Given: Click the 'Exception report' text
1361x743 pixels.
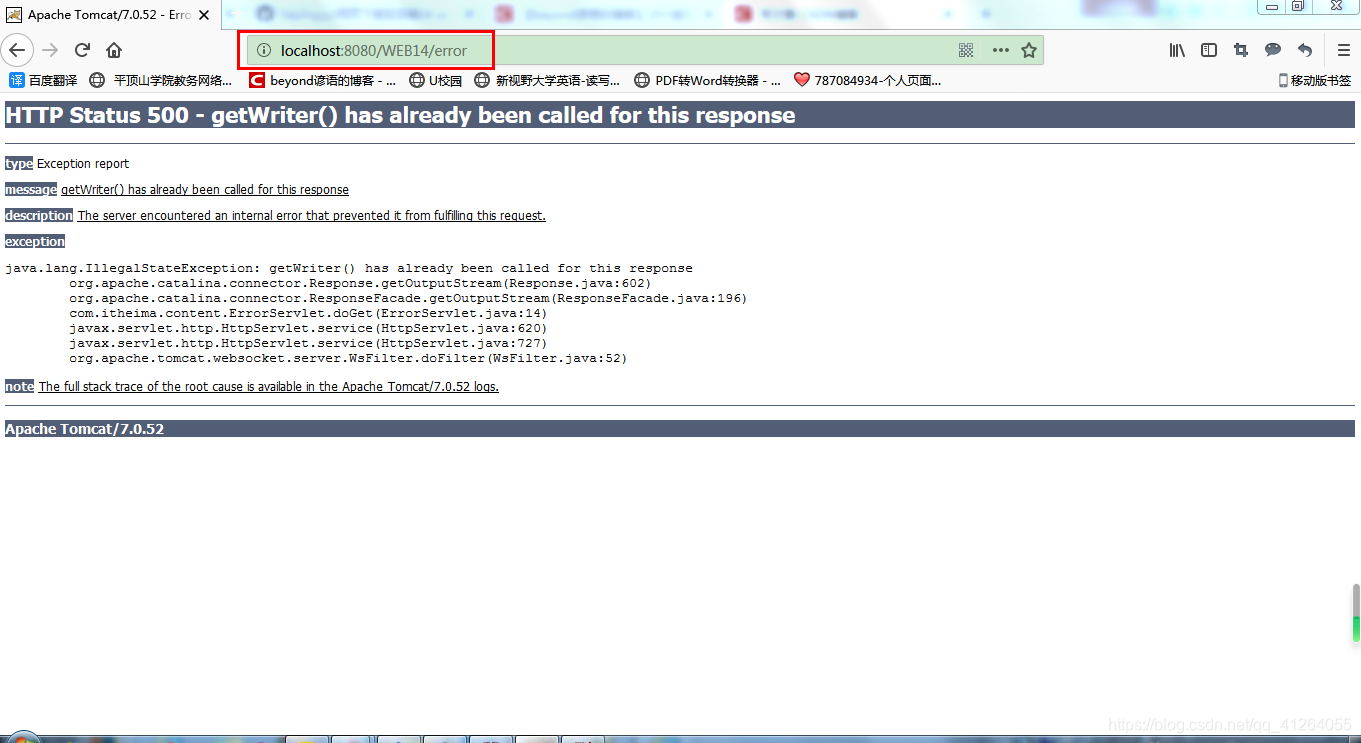Looking at the screenshot, I should click(83, 163).
